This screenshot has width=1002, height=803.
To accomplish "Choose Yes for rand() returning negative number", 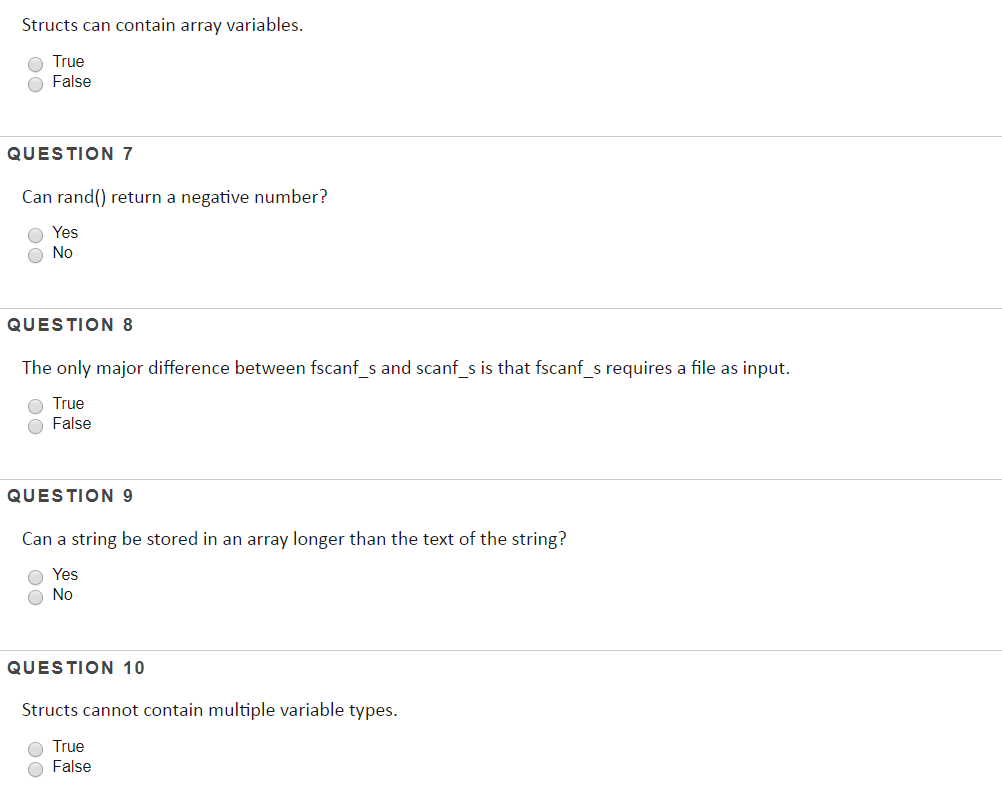I will pyautogui.click(x=36, y=235).
